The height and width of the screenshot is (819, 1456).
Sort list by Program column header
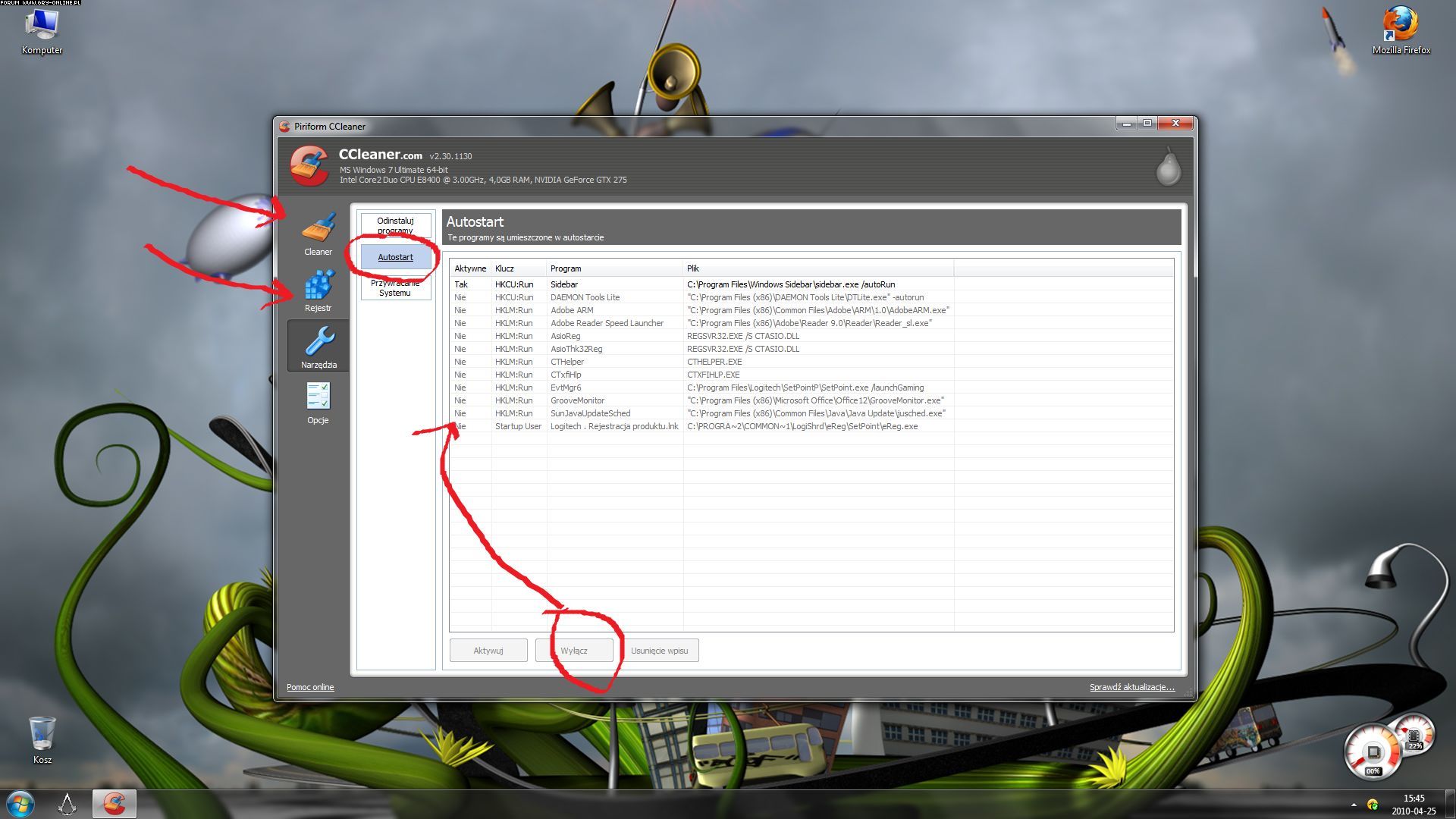point(615,268)
